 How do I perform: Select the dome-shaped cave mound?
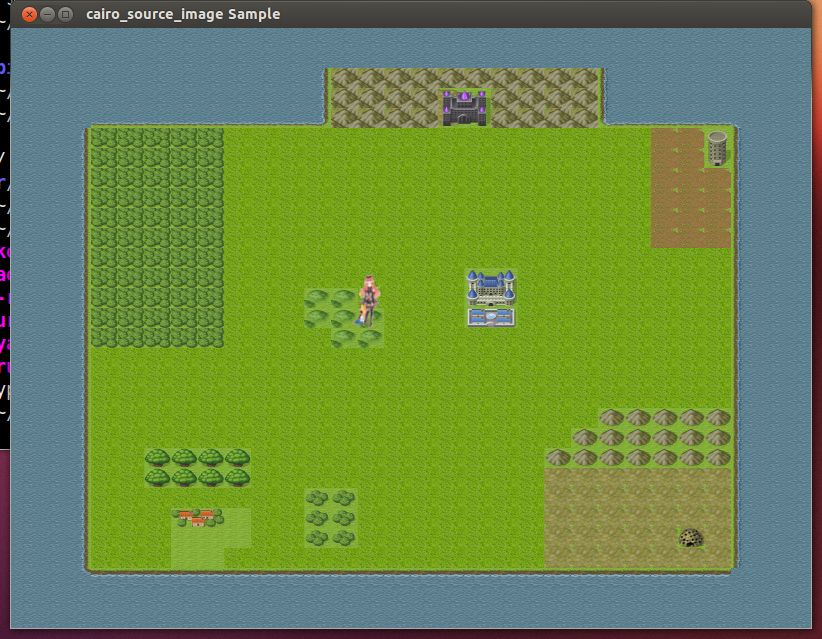coord(690,537)
